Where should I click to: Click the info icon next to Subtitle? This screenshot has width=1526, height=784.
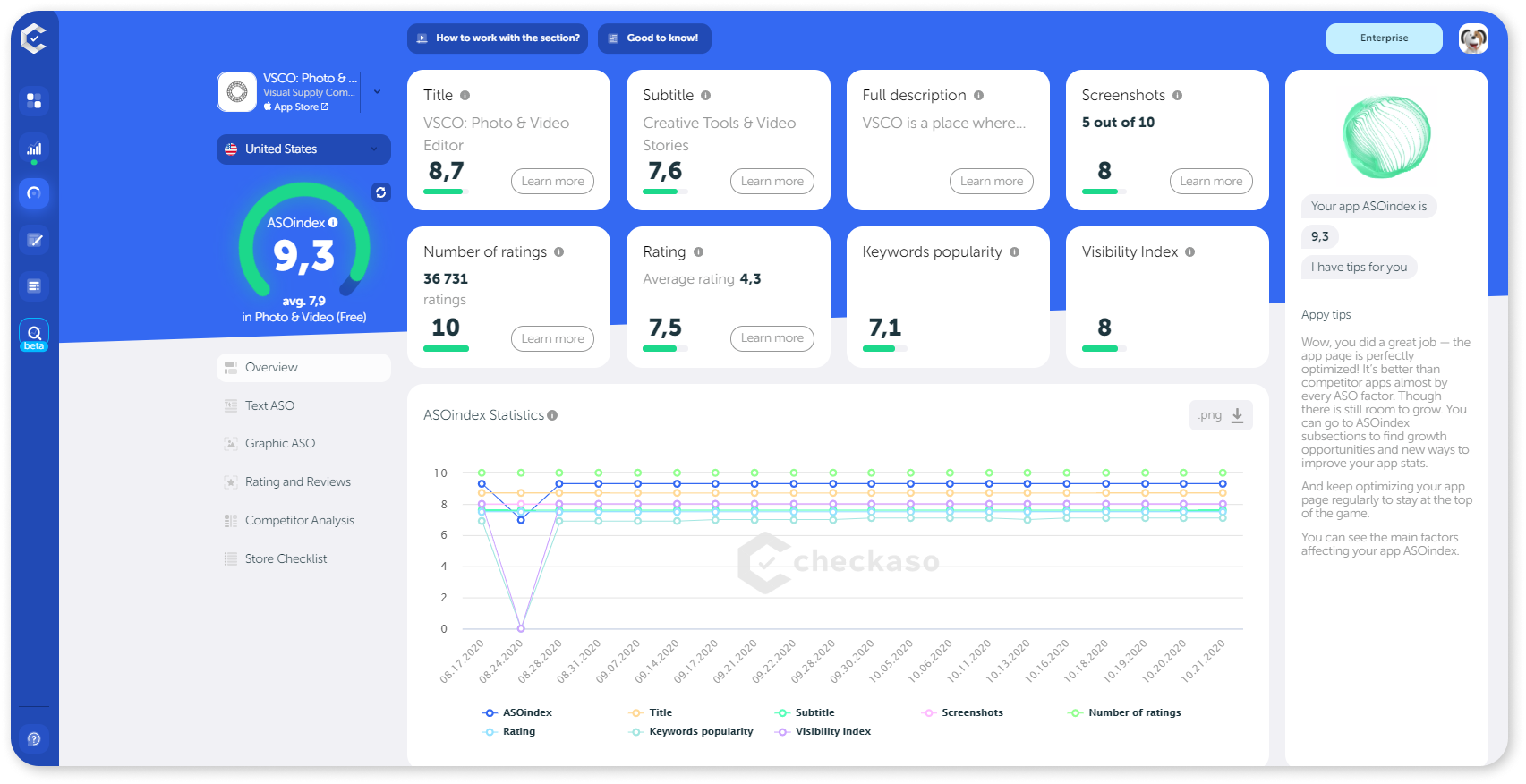(x=705, y=95)
